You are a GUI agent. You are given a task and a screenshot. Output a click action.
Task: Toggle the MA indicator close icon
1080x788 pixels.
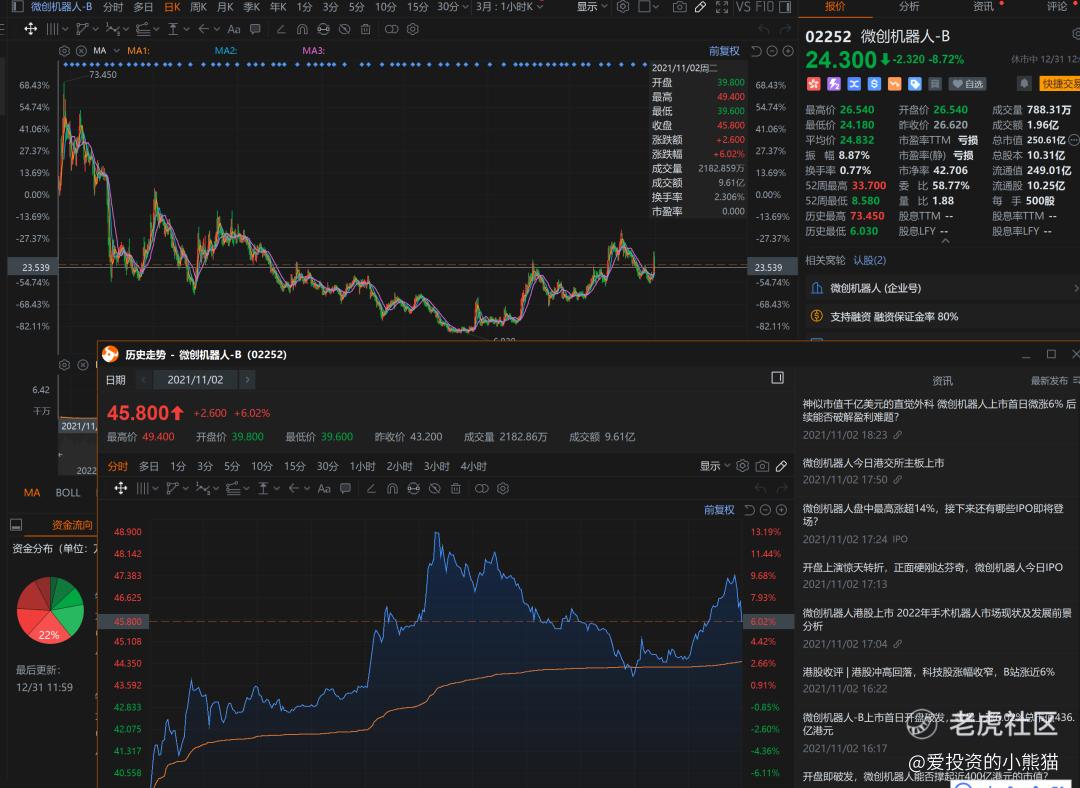pos(82,50)
